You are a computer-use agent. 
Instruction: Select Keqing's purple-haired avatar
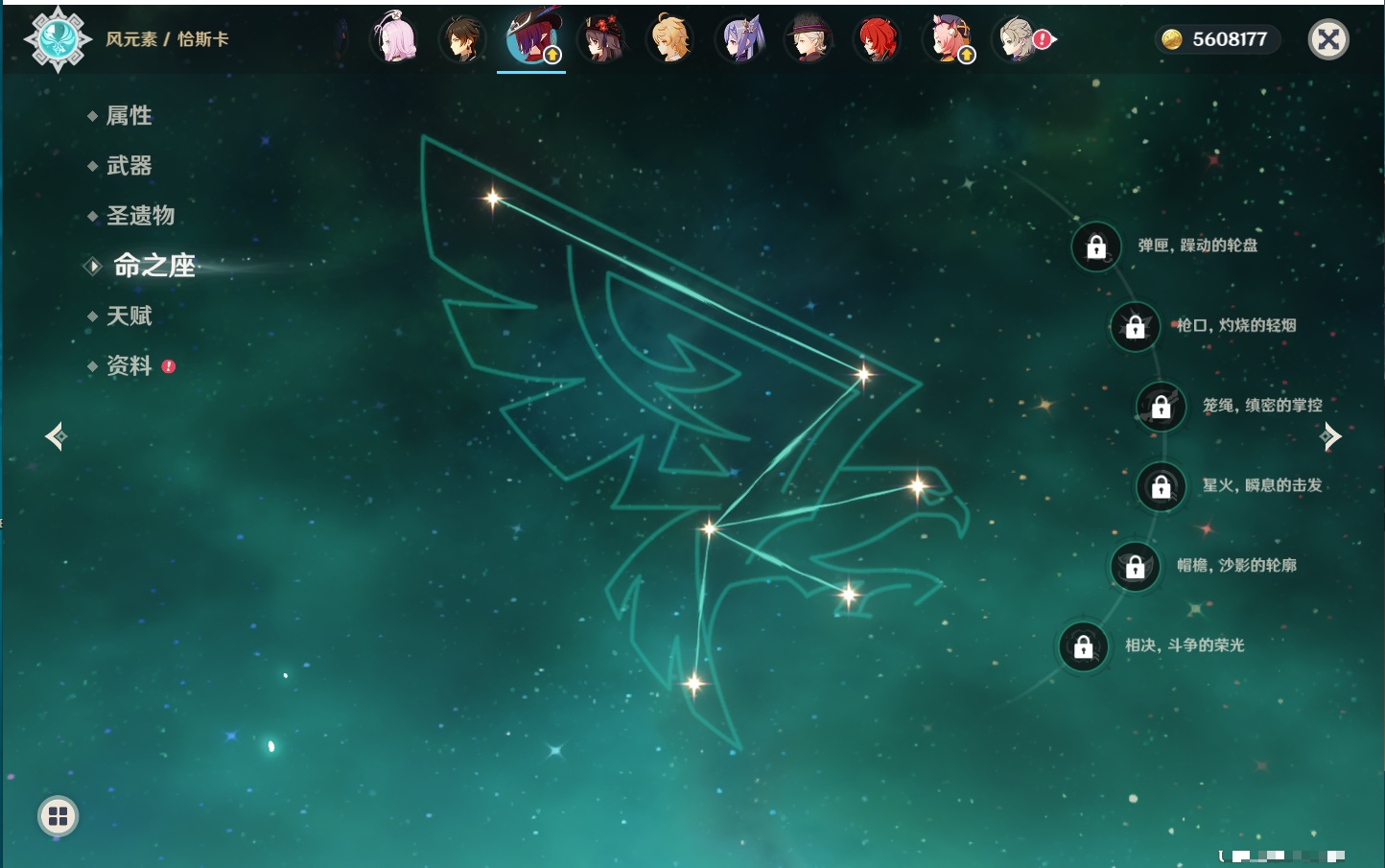(740, 40)
